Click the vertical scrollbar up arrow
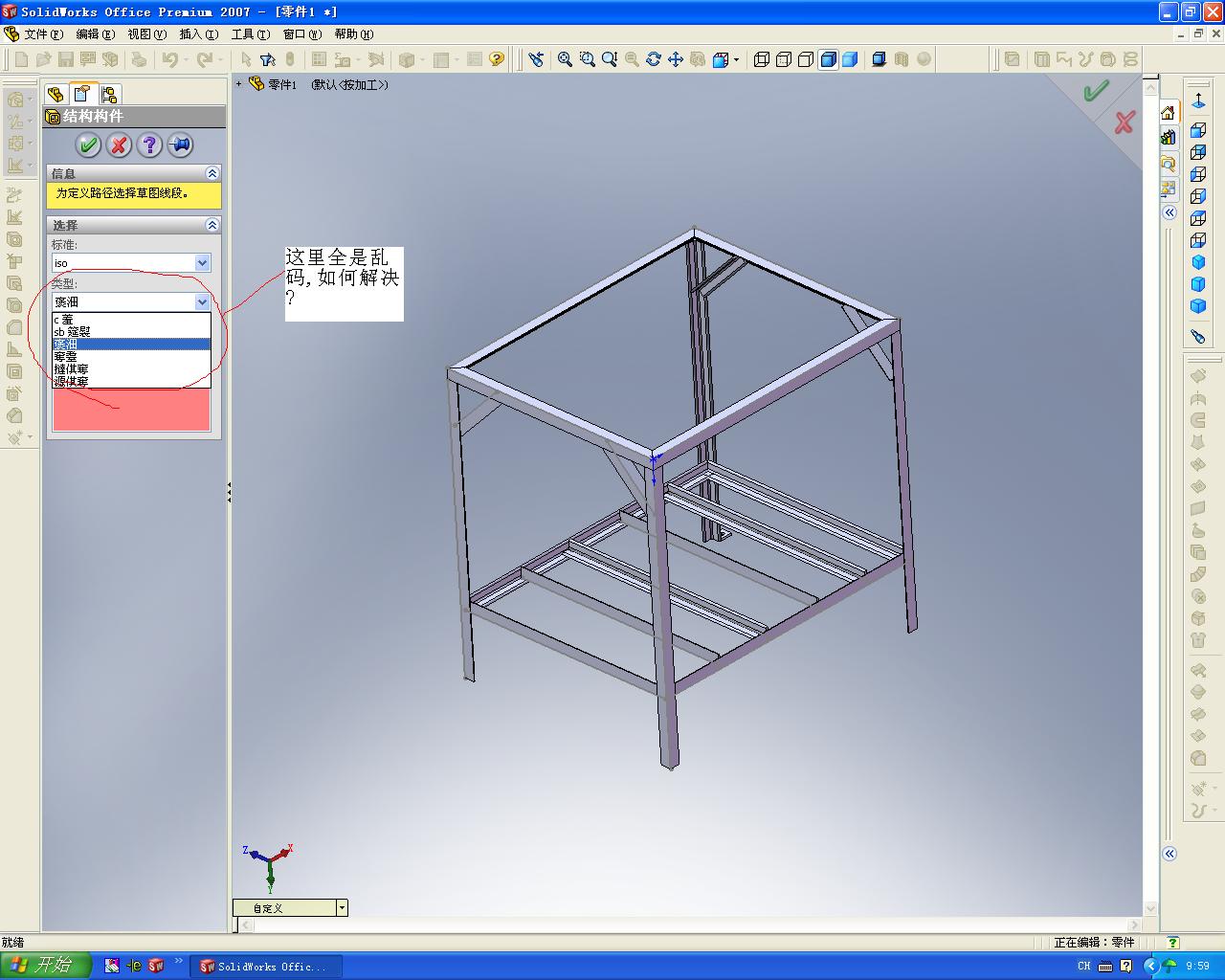This screenshot has height=980, width=1225. click(x=1151, y=85)
